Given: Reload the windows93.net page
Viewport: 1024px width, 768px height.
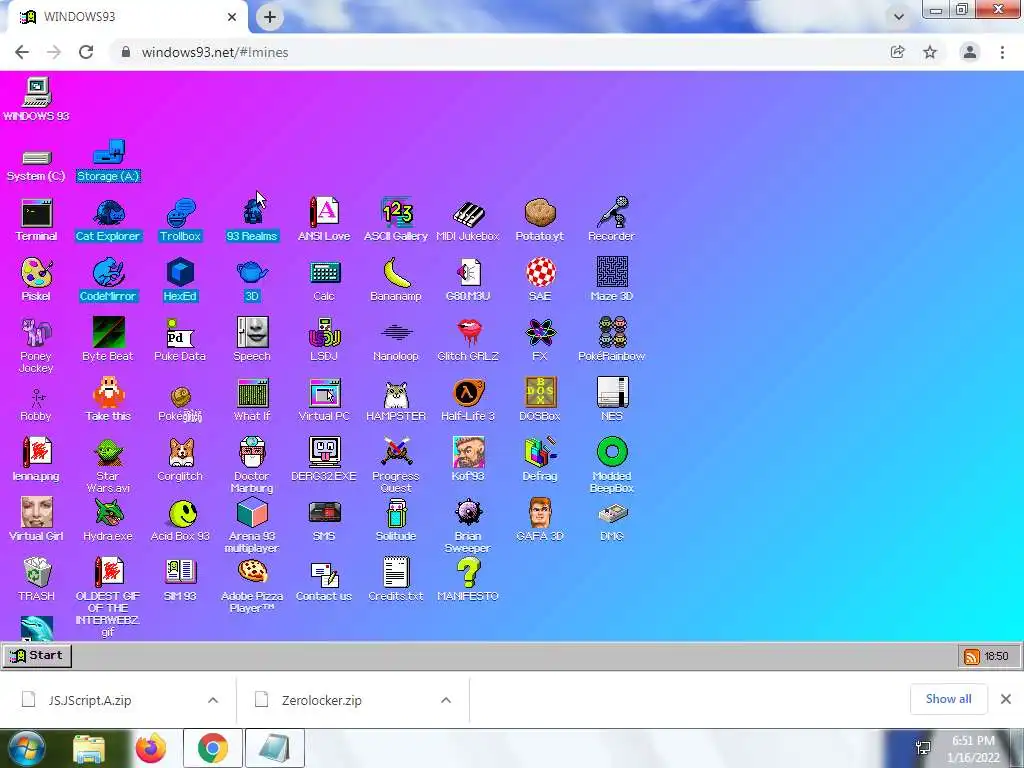Looking at the screenshot, I should (86, 52).
